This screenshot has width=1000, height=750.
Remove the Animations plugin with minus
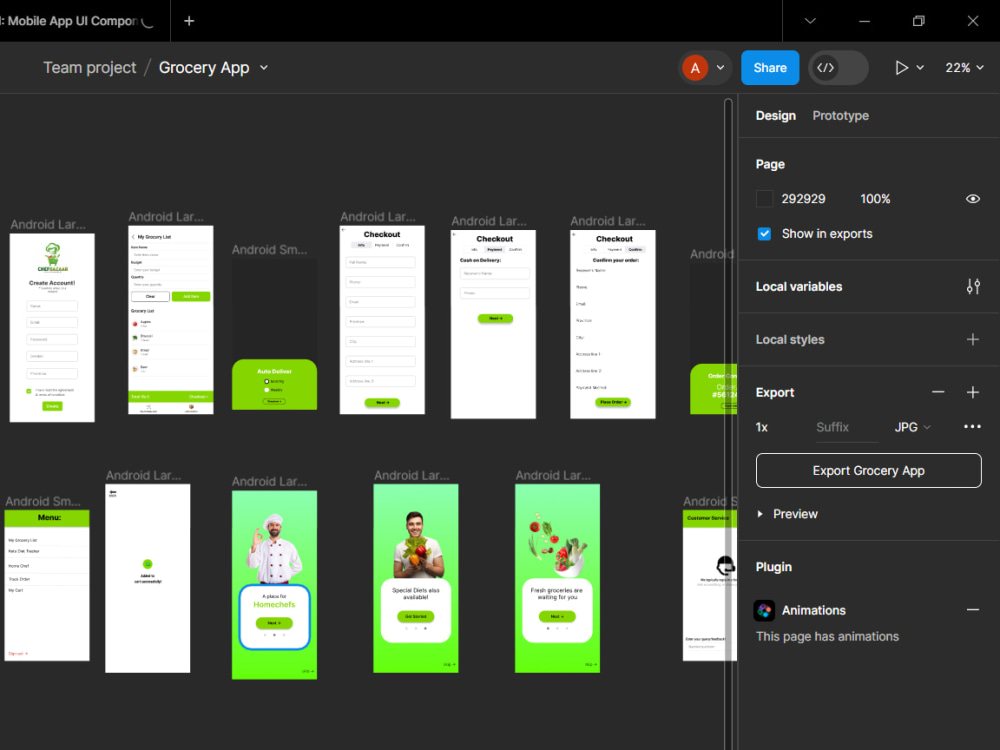click(x=973, y=610)
